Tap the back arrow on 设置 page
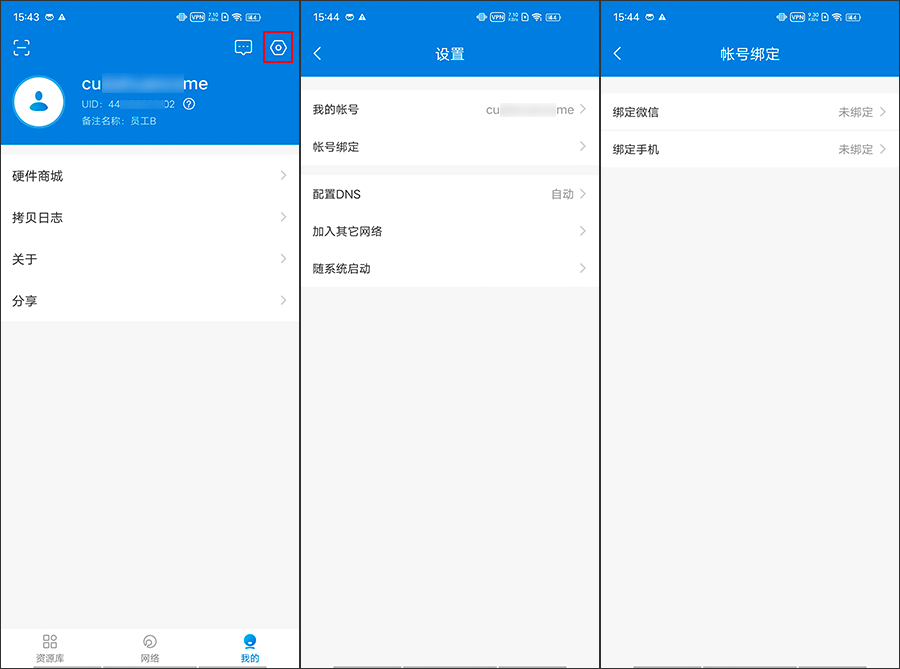Screen dimensions: 900x669 317,54
